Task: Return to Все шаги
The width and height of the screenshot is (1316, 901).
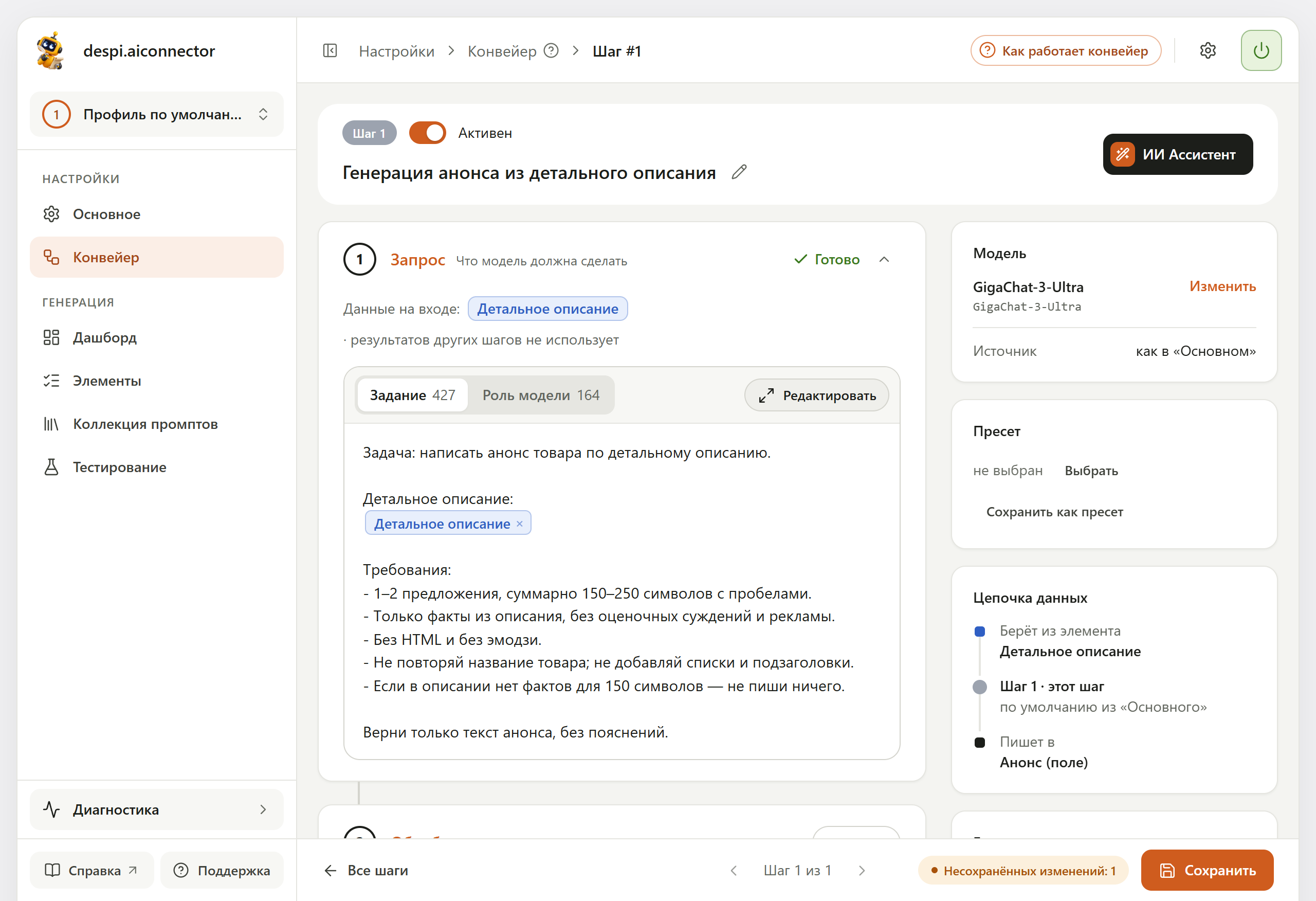Action: coord(366,870)
